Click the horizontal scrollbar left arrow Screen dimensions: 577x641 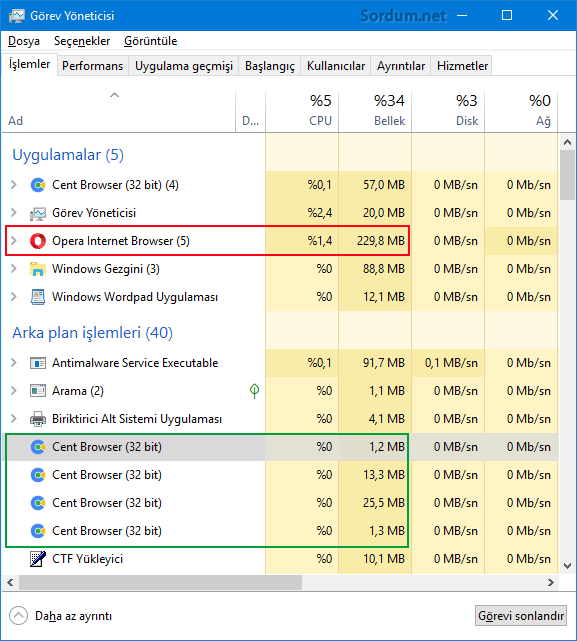pos(10,583)
